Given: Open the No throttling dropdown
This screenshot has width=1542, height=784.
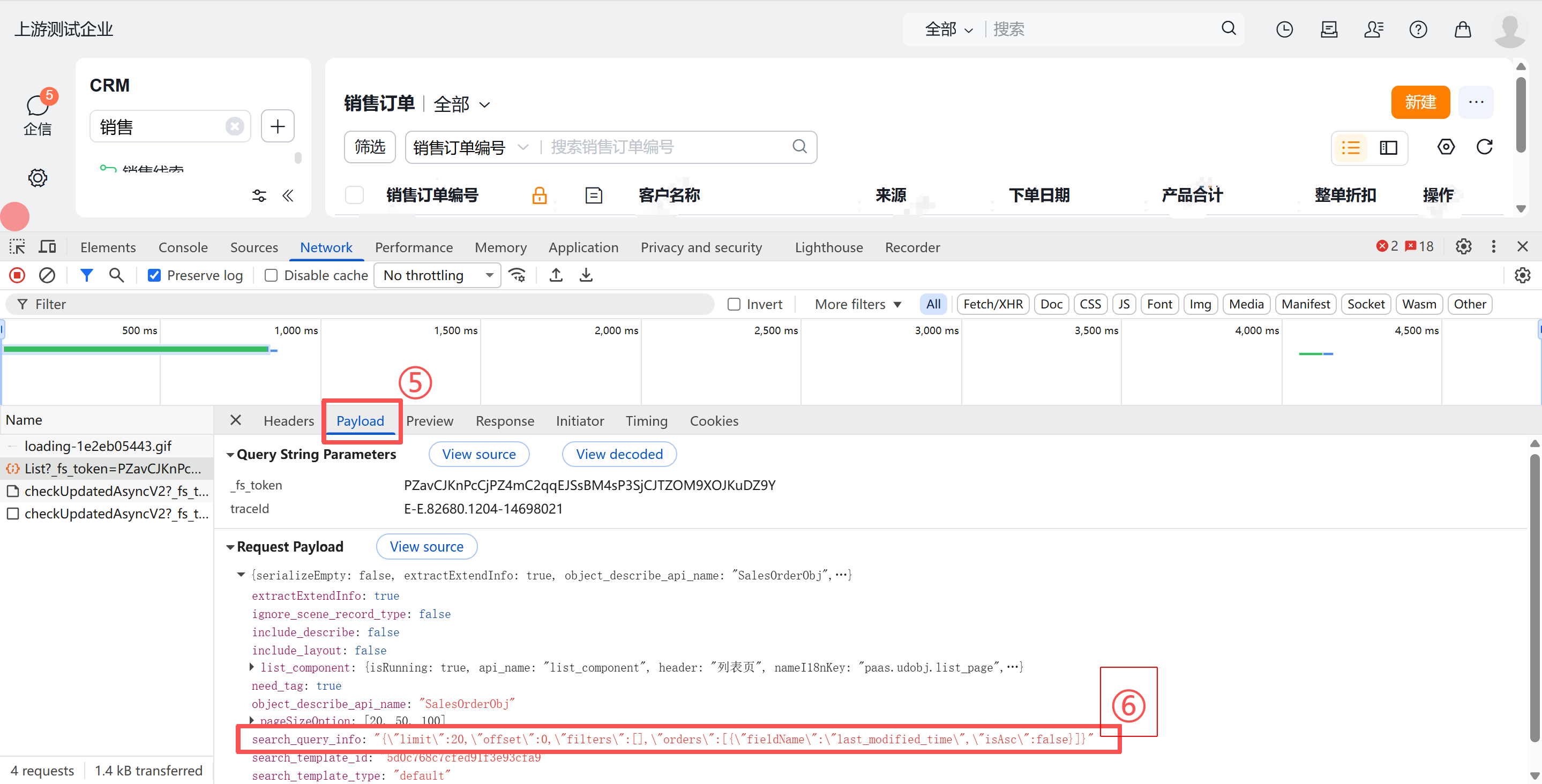Looking at the screenshot, I should [x=437, y=275].
